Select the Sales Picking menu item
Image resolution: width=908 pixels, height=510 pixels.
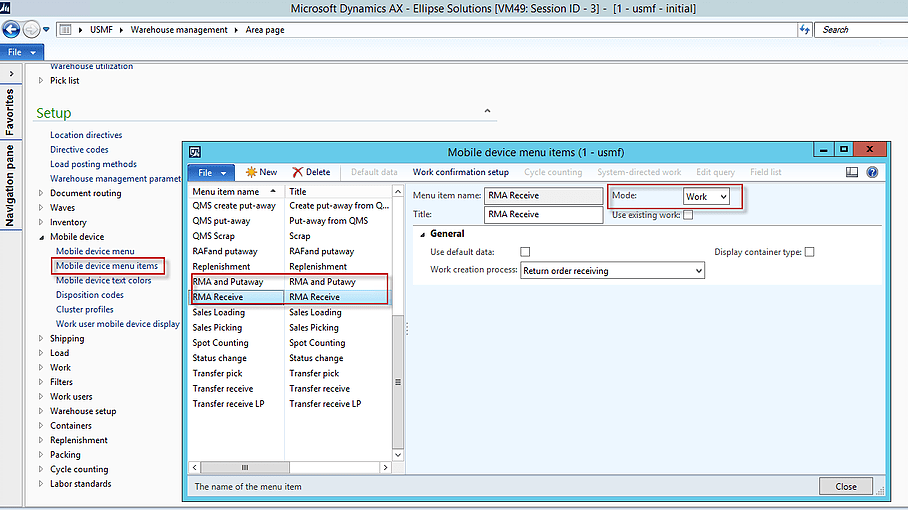click(x=290, y=328)
